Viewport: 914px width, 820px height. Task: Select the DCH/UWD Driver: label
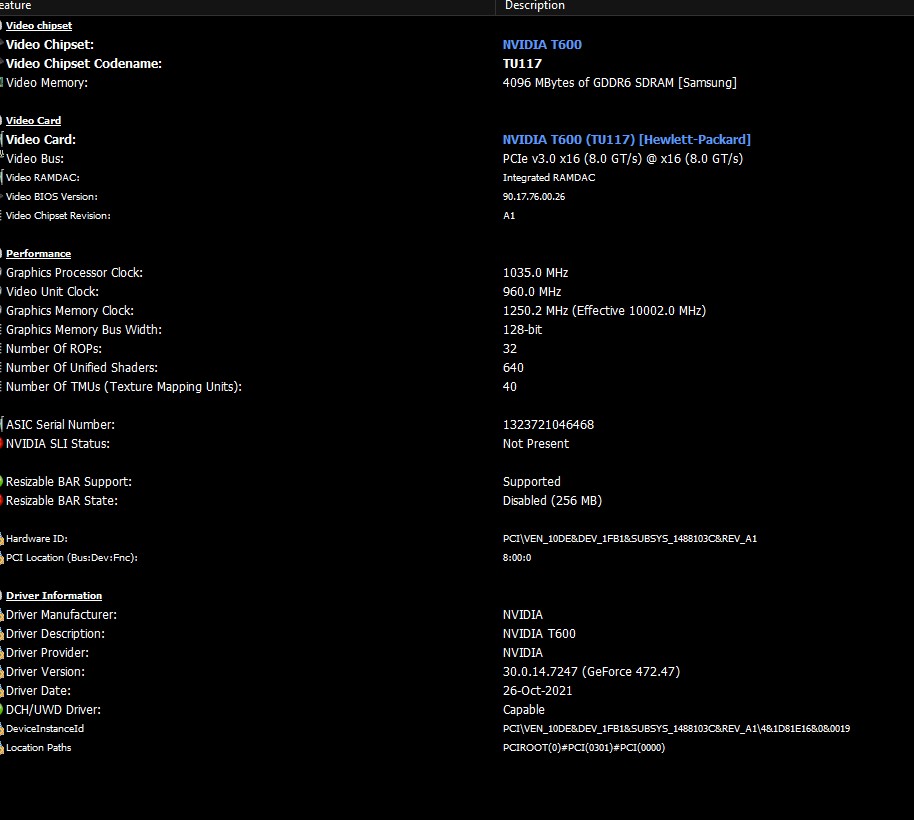coord(53,710)
